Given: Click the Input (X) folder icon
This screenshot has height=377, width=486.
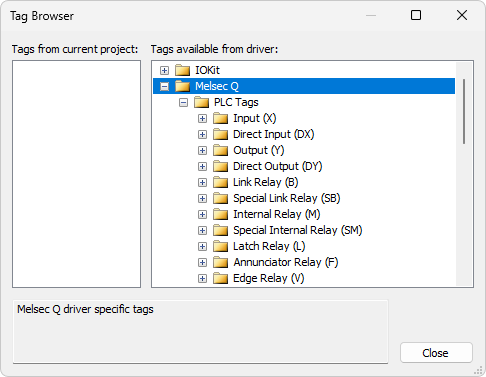Looking at the screenshot, I should click(220, 118).
